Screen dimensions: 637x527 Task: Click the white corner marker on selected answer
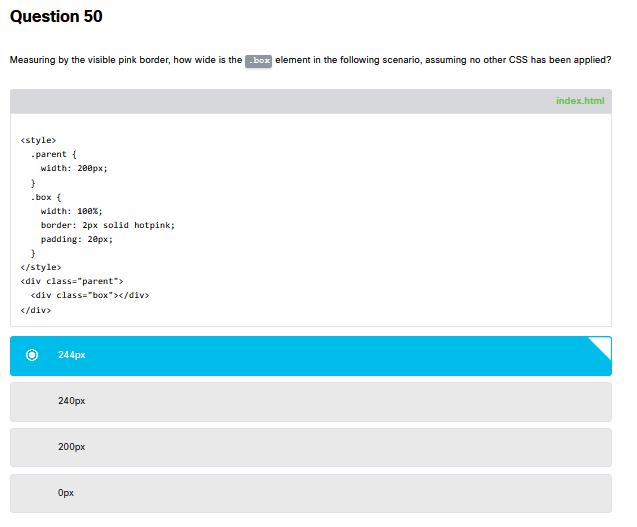(602, 346)
